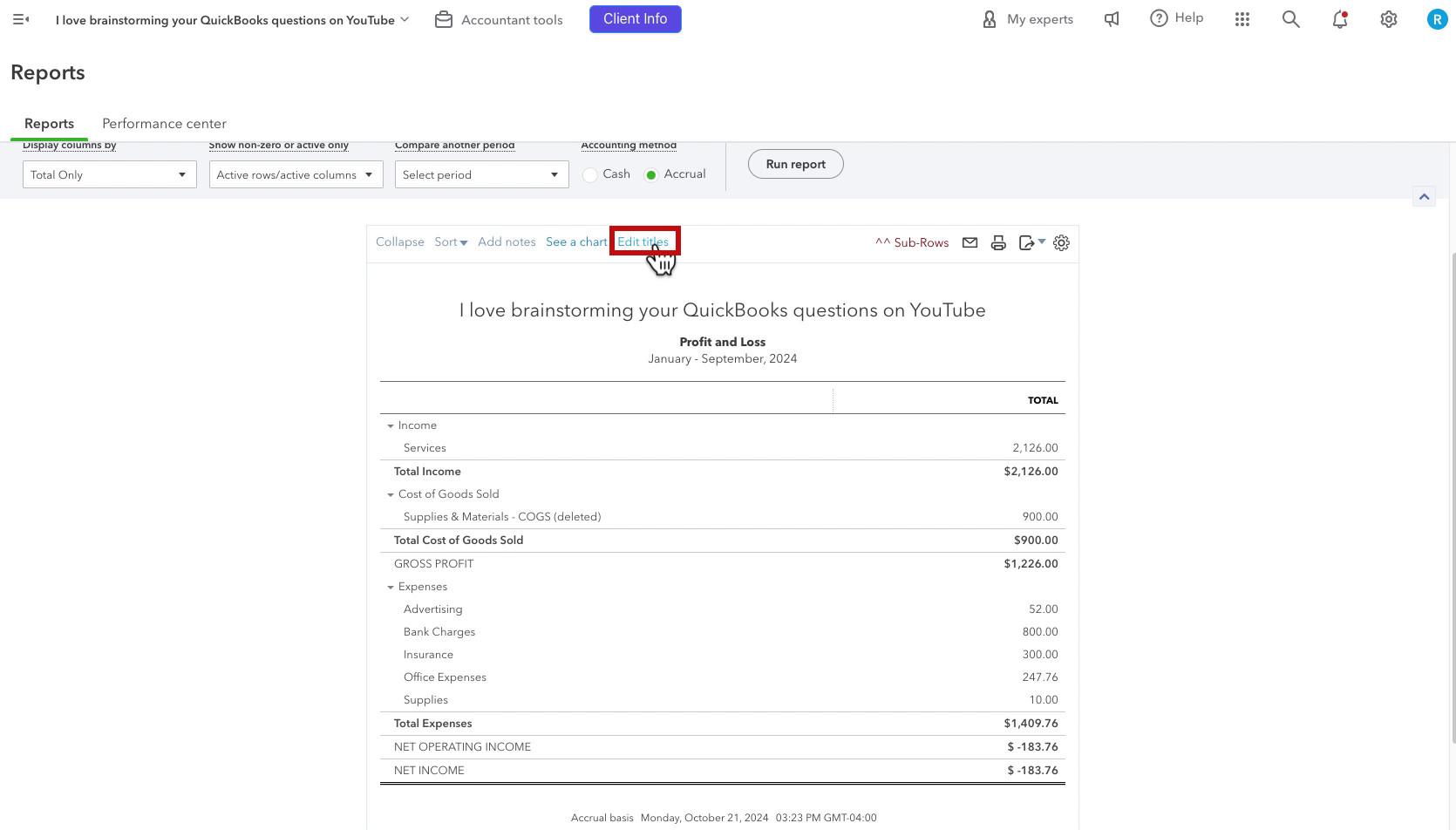Image resolution: width=1456 pixels, height=830 pixels.
Task: Click the search magnifier icon
Action: (1291, 19)
